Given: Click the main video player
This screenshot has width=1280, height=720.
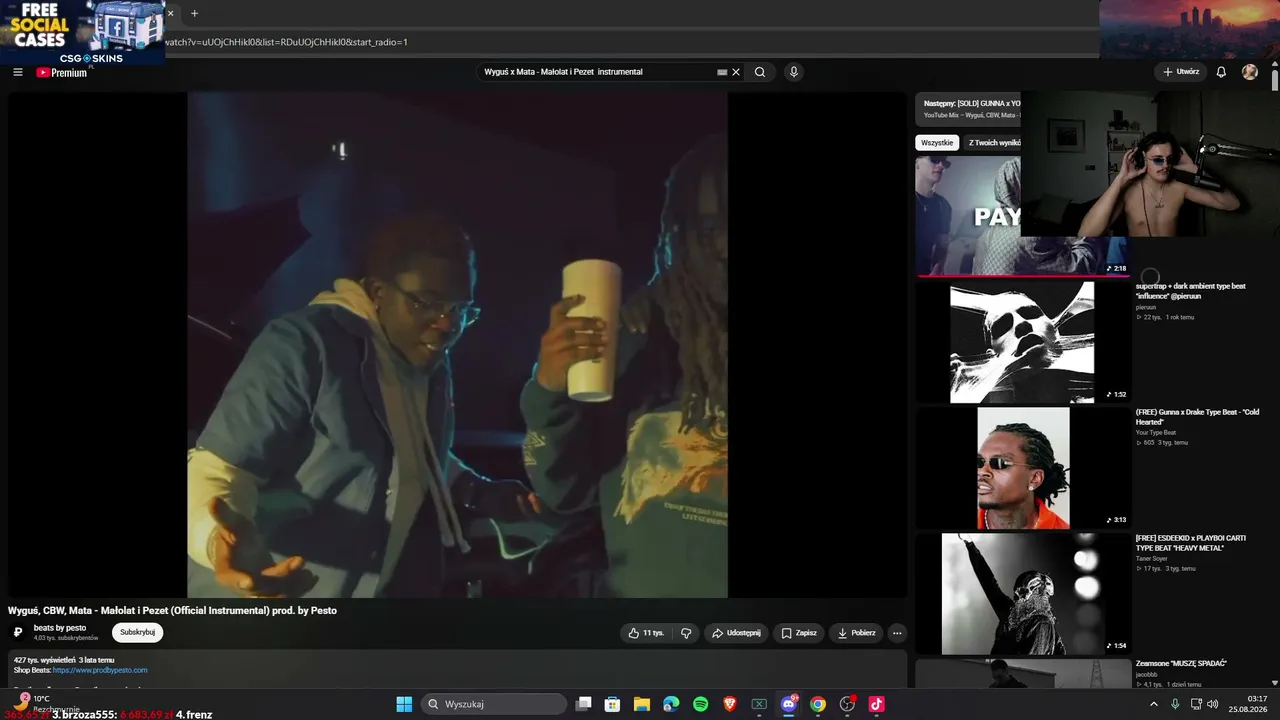Looking at the screenshot, I should coord(457,345).
